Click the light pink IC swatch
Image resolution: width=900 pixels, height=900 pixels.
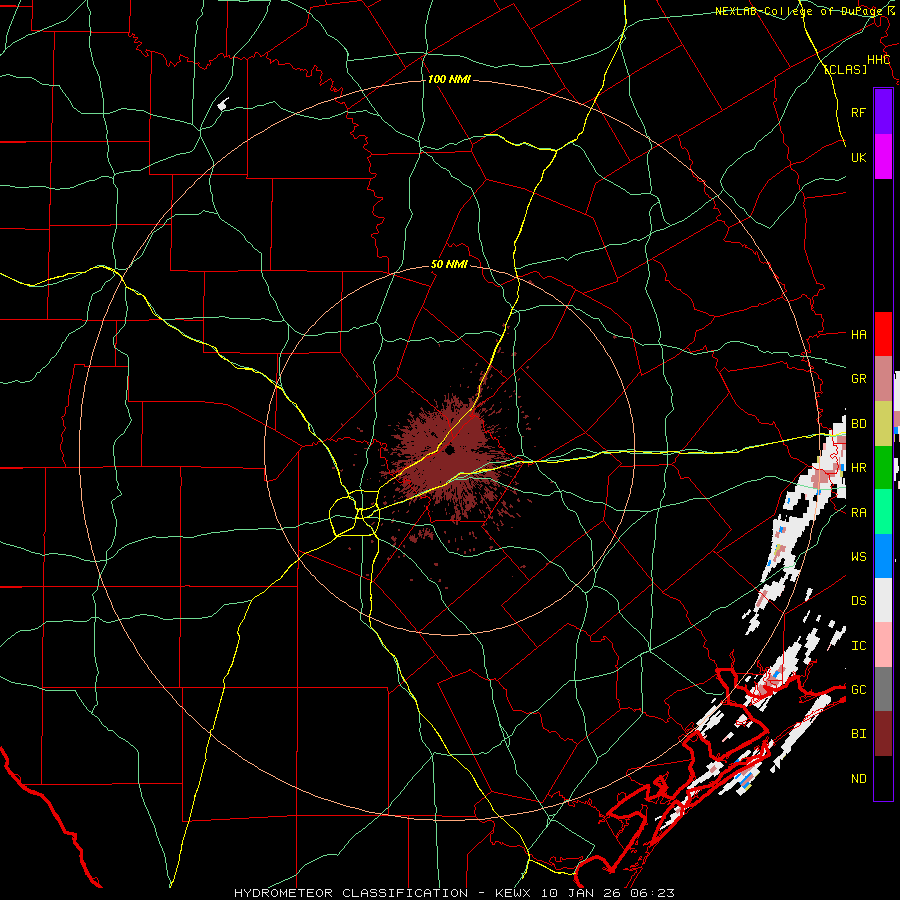point(883,645)
